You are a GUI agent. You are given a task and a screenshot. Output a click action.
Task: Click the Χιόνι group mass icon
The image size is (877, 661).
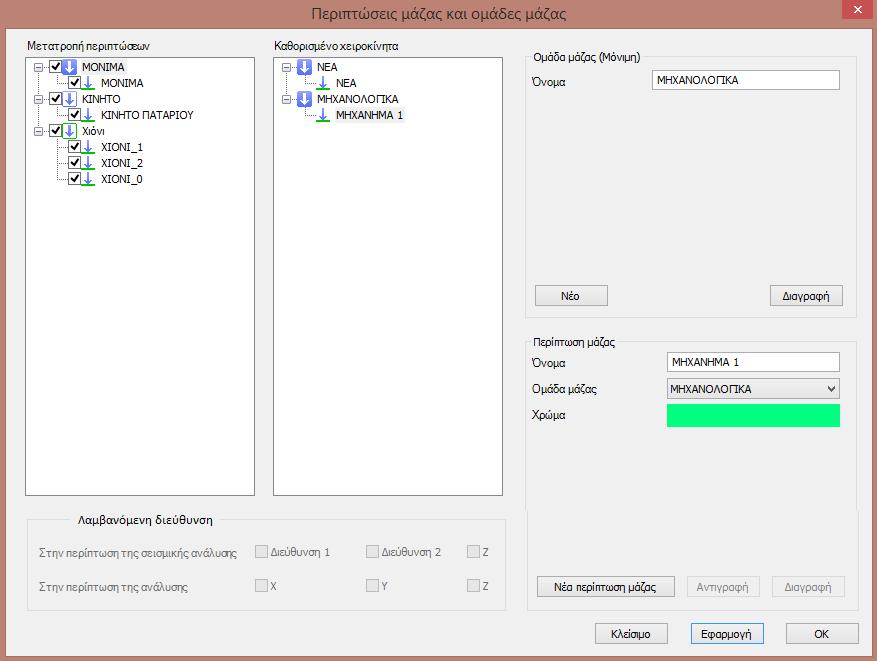click(69, 131)
